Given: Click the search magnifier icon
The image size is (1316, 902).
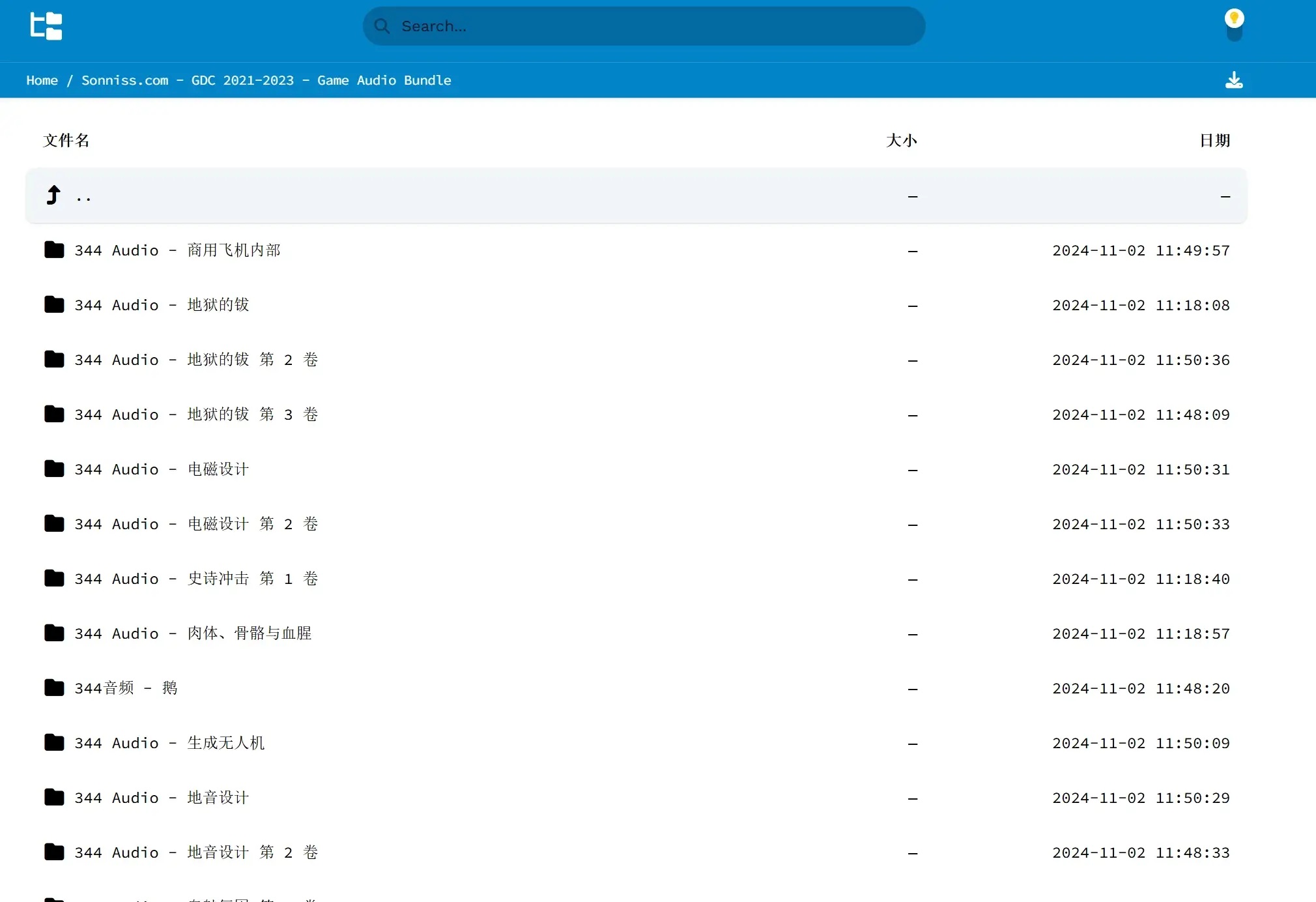Looking at the screenshot, I should (x=382, y=27).
